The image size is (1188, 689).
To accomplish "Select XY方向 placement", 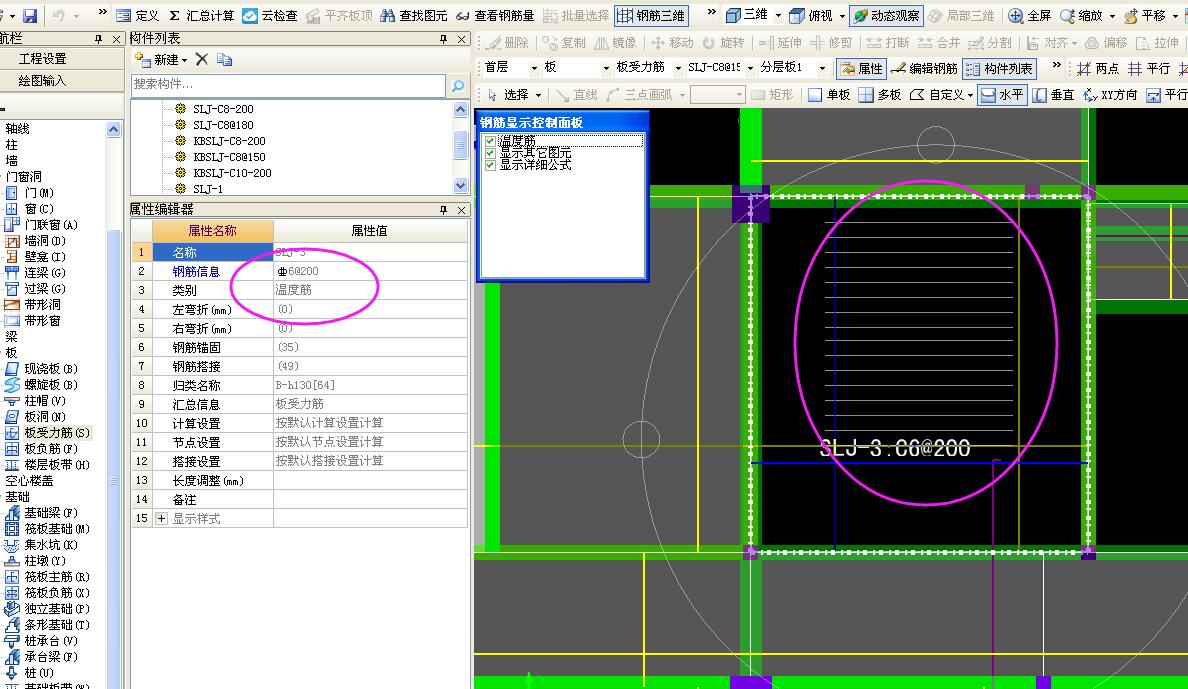I will 1110,95.
